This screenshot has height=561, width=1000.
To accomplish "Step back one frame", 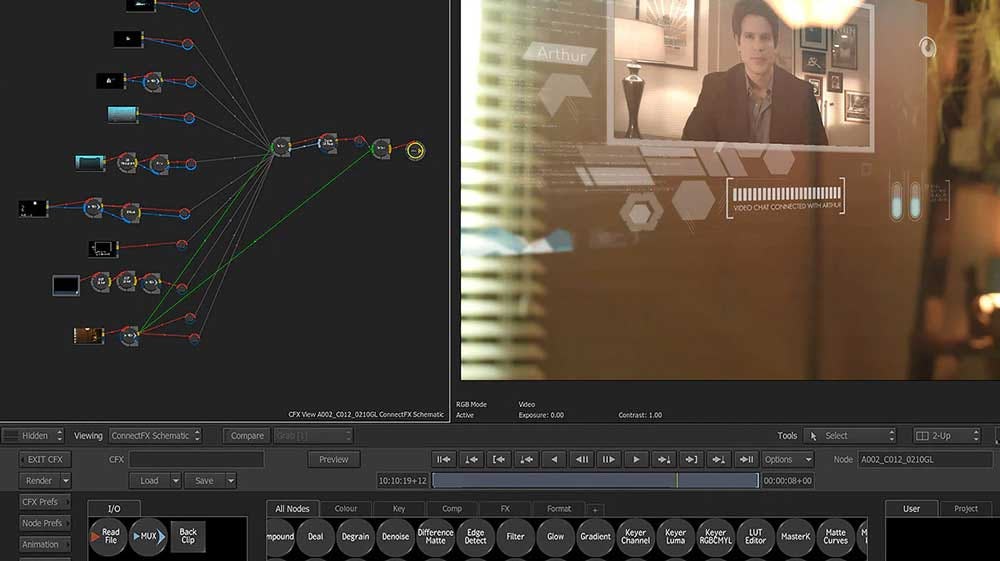I will [581, 460].
